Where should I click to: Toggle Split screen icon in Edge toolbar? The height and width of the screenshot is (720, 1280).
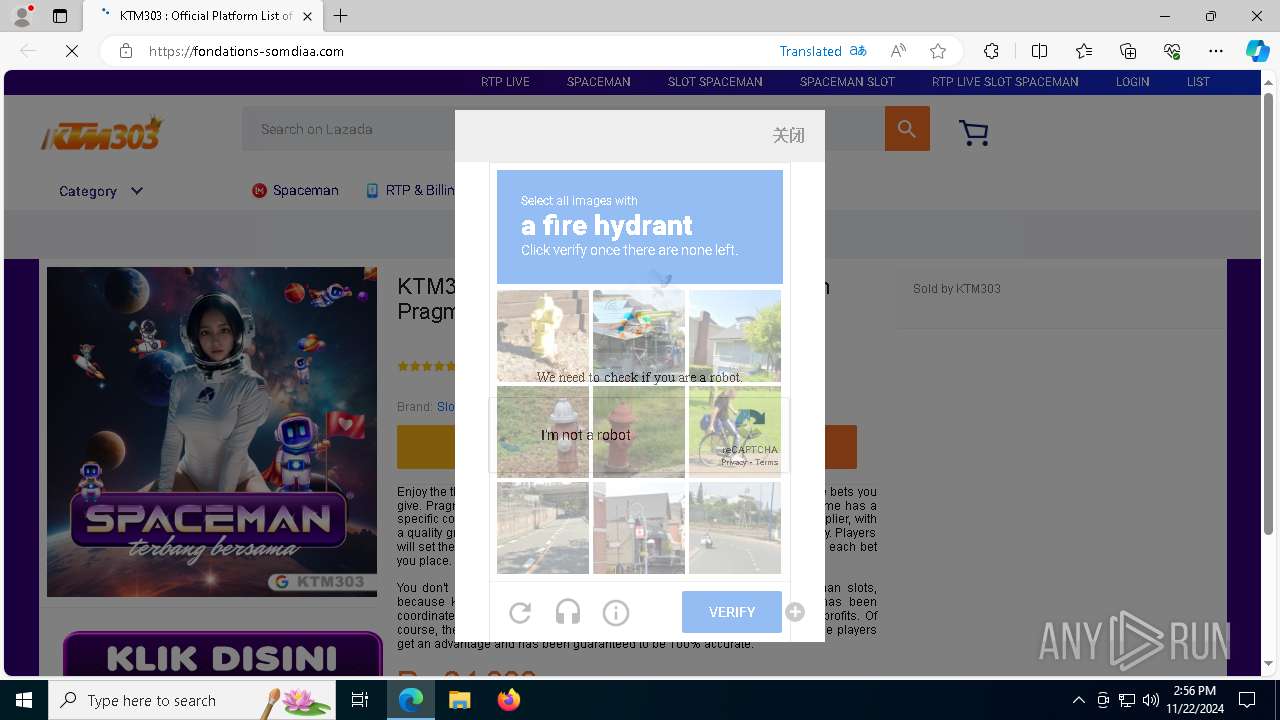[x=1039, y=51]
